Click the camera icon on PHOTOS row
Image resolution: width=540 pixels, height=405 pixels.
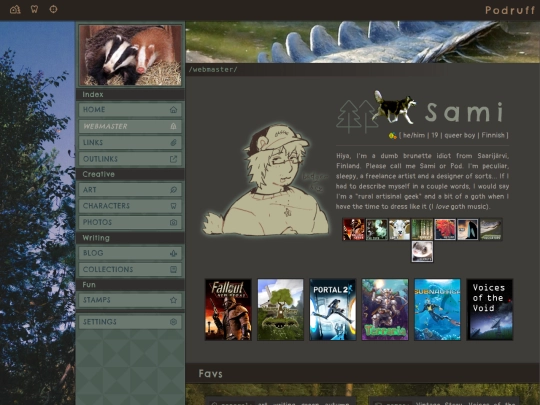coord(173,222)
